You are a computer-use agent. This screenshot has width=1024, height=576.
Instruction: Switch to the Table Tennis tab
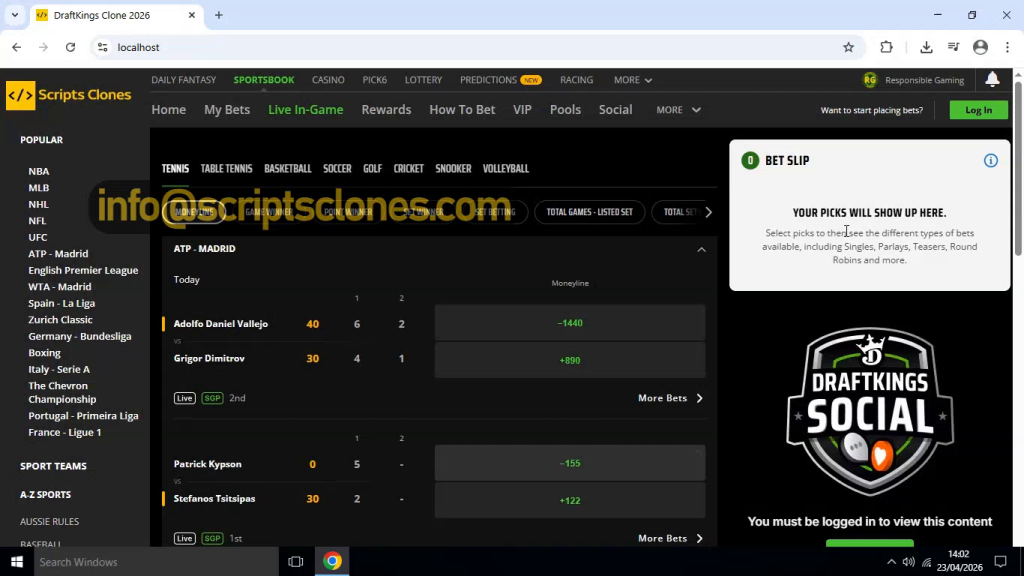point(226,168)
